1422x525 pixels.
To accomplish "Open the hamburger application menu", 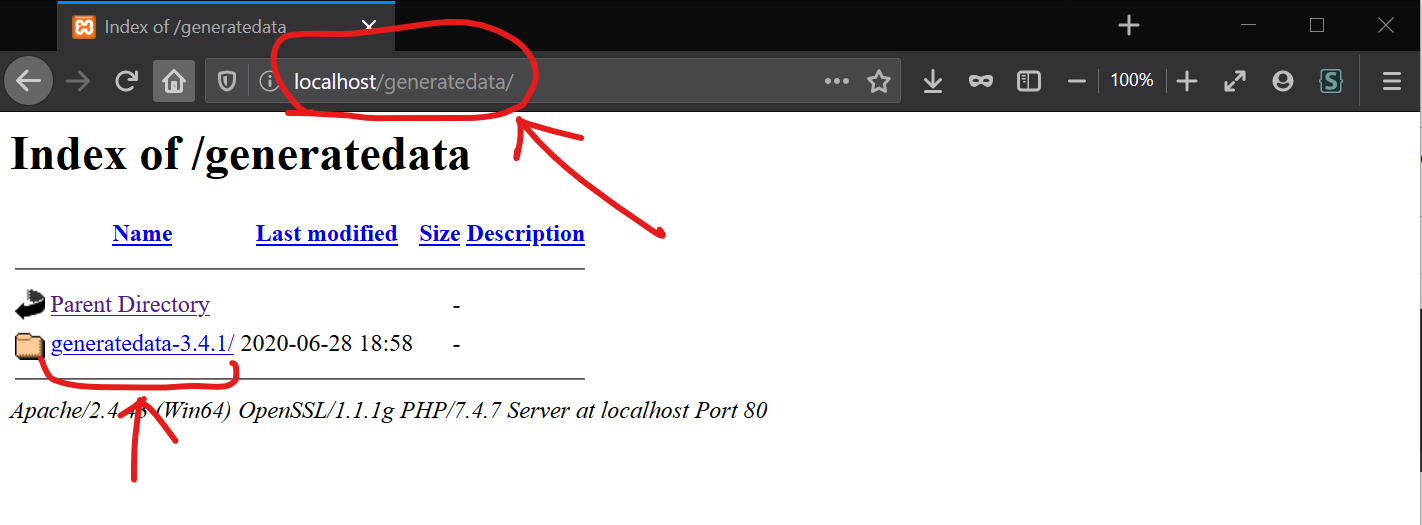I will click(1392, 81).
